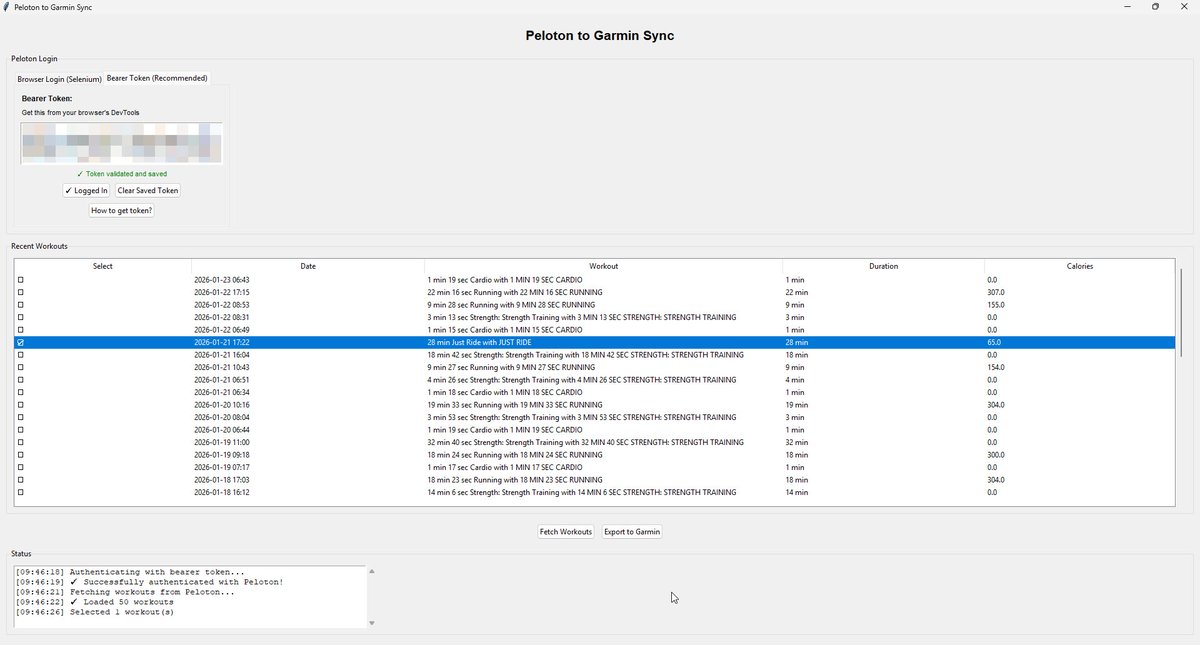Check the 2026-01-22 08:53 workout checkbox

[20, 305]
